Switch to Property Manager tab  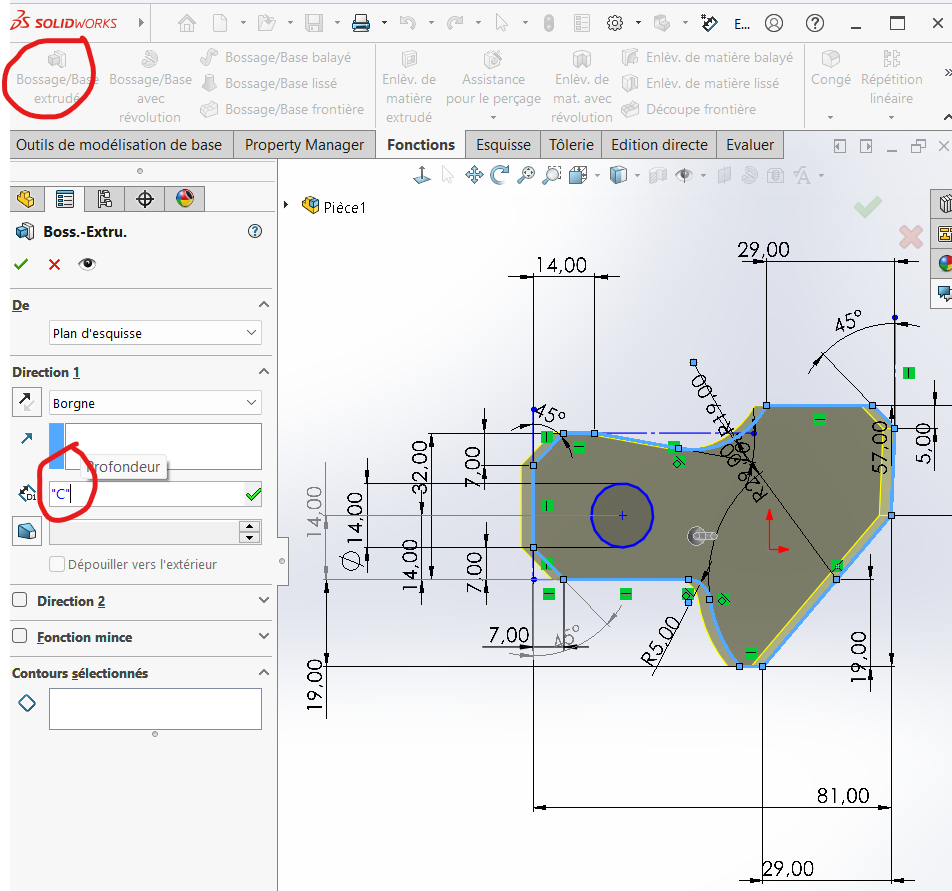304,145
